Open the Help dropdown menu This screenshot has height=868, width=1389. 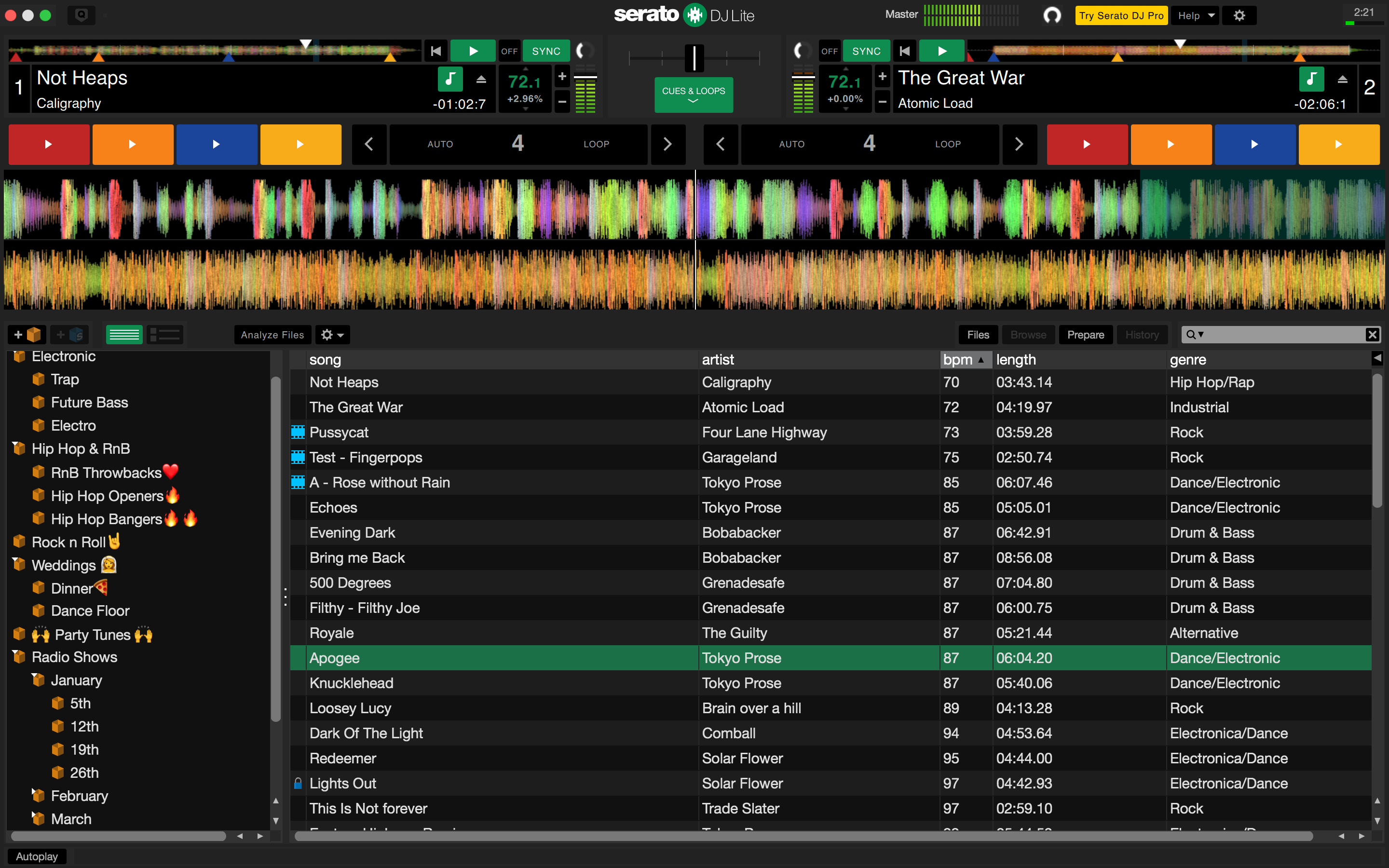[1195, 15]
